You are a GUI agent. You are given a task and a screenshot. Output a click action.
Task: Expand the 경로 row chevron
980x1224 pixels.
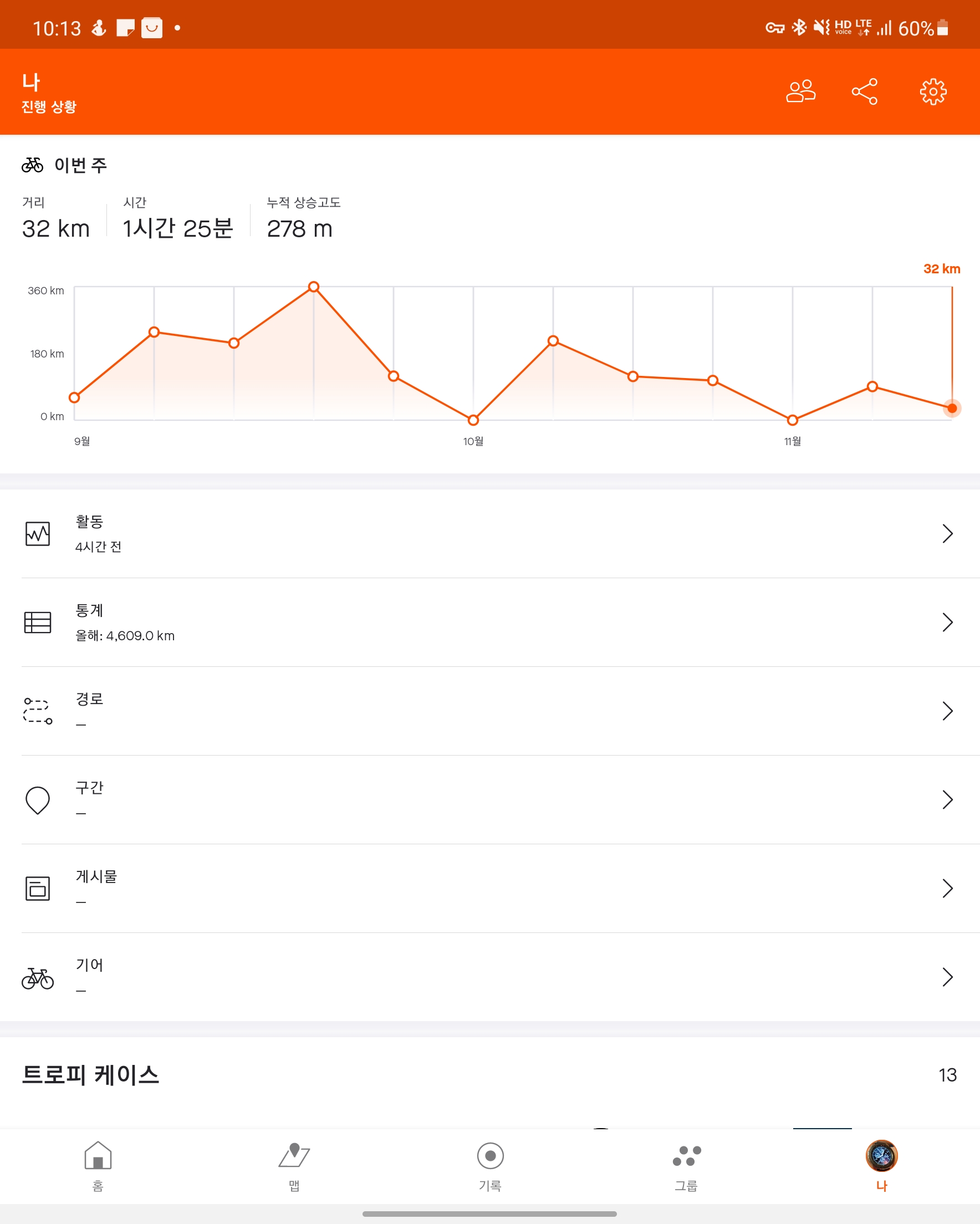(x=947, y=711)
